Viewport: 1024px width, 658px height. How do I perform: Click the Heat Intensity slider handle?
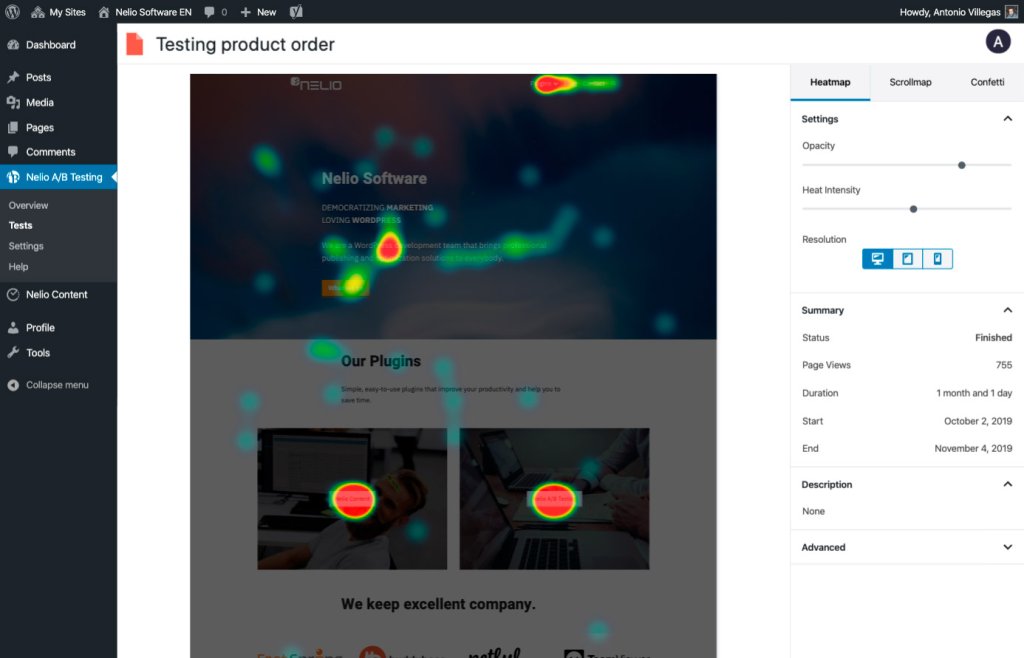point(914,209)
